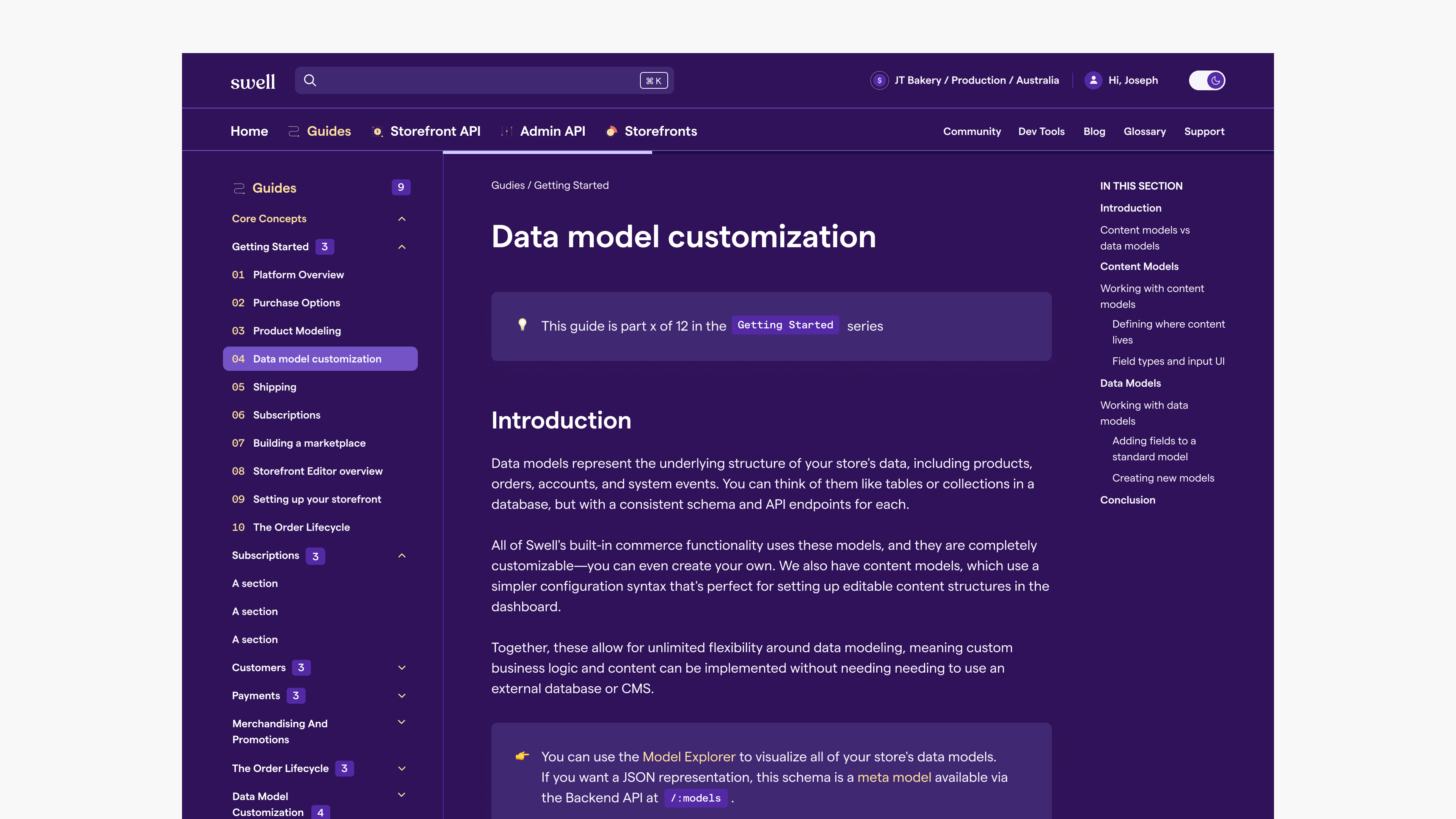
Task: Click the store dollar icon beside JT Bakery
Action: coord(879,80)
